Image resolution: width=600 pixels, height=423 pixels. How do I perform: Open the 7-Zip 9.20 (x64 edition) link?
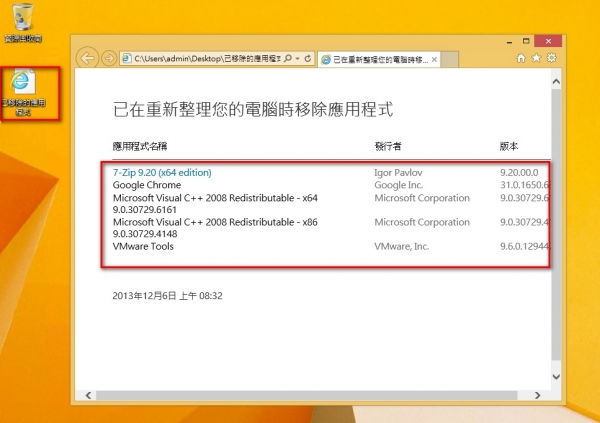162,173
